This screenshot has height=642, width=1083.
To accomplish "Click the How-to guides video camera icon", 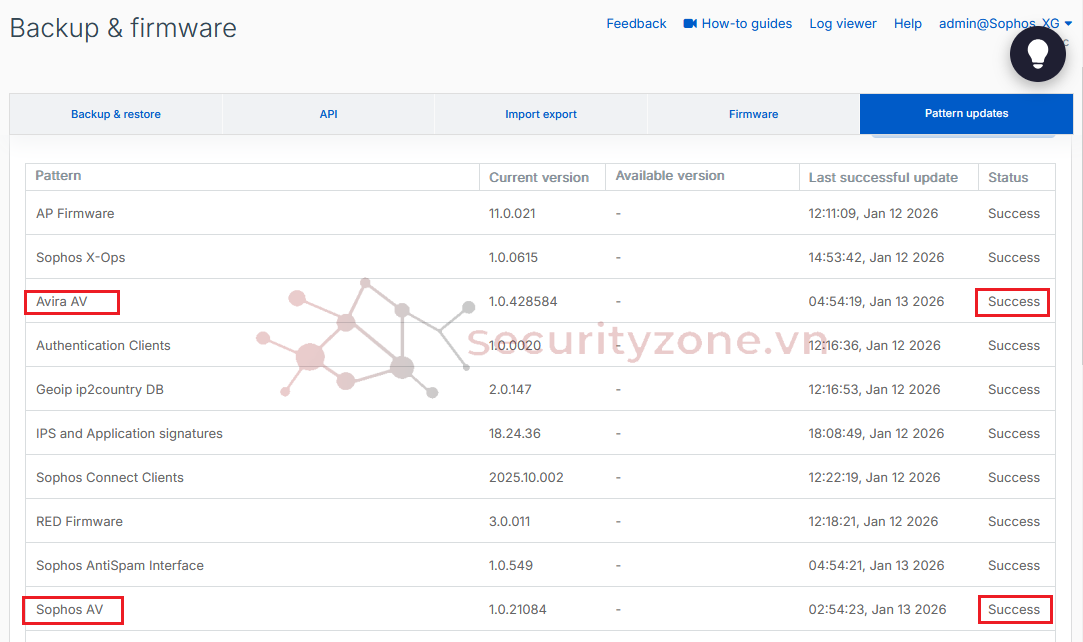I will [x=690, y=23].
